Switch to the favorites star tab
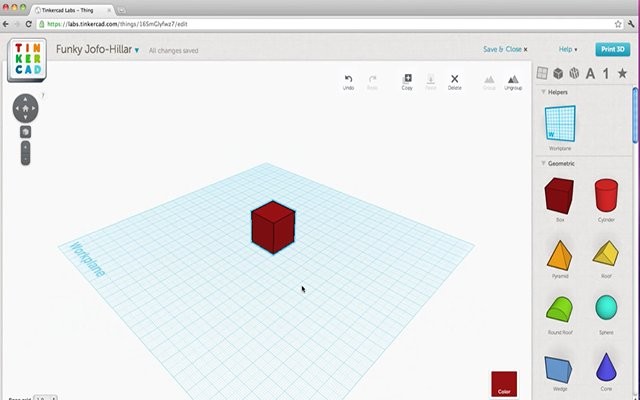 point(622,73)
